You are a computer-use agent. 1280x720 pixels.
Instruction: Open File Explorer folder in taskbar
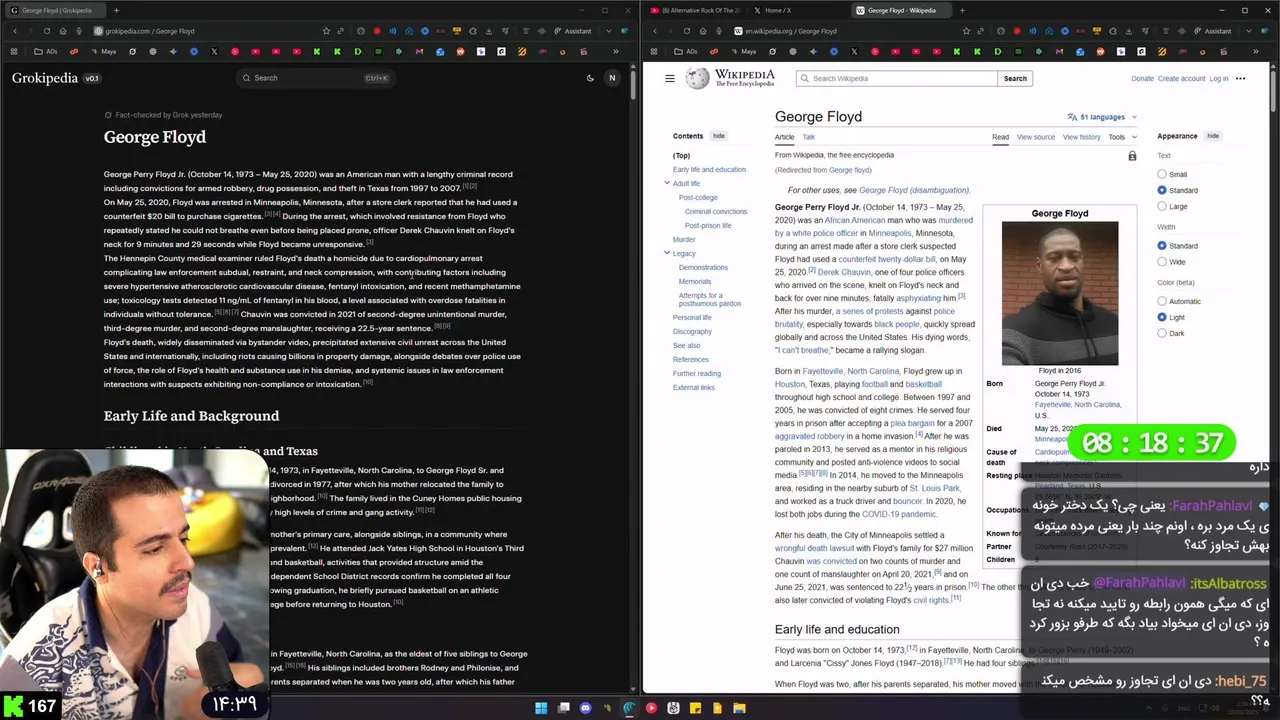coord(739,708)
